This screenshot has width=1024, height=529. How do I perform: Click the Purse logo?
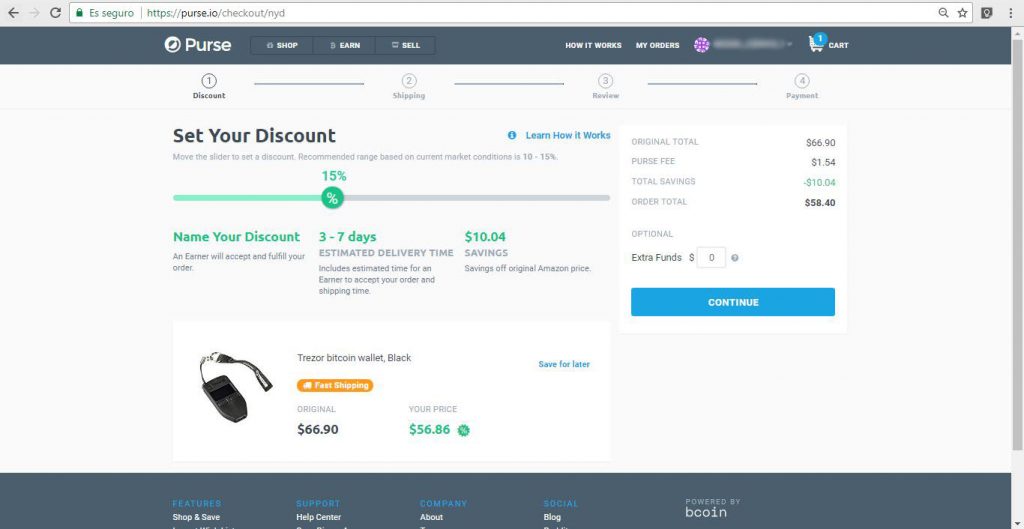click(x=198, y=44)
